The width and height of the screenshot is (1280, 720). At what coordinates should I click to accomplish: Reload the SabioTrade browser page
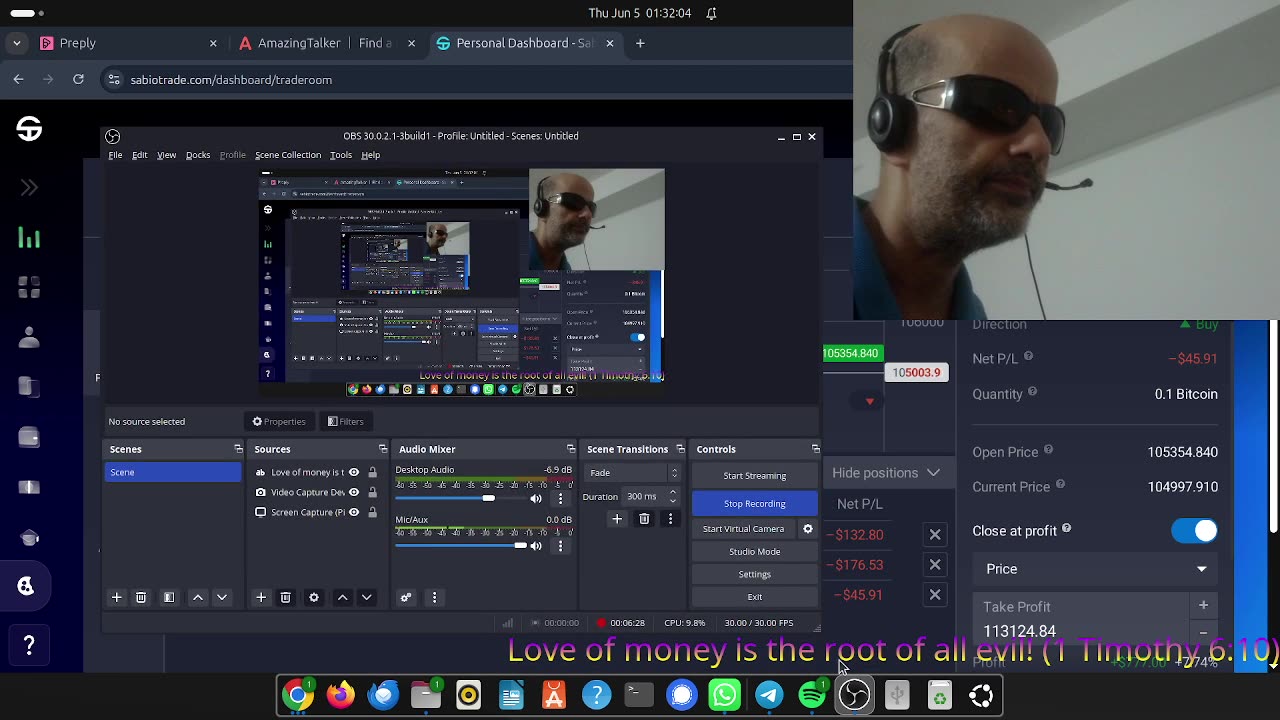(x=78, y=79)
